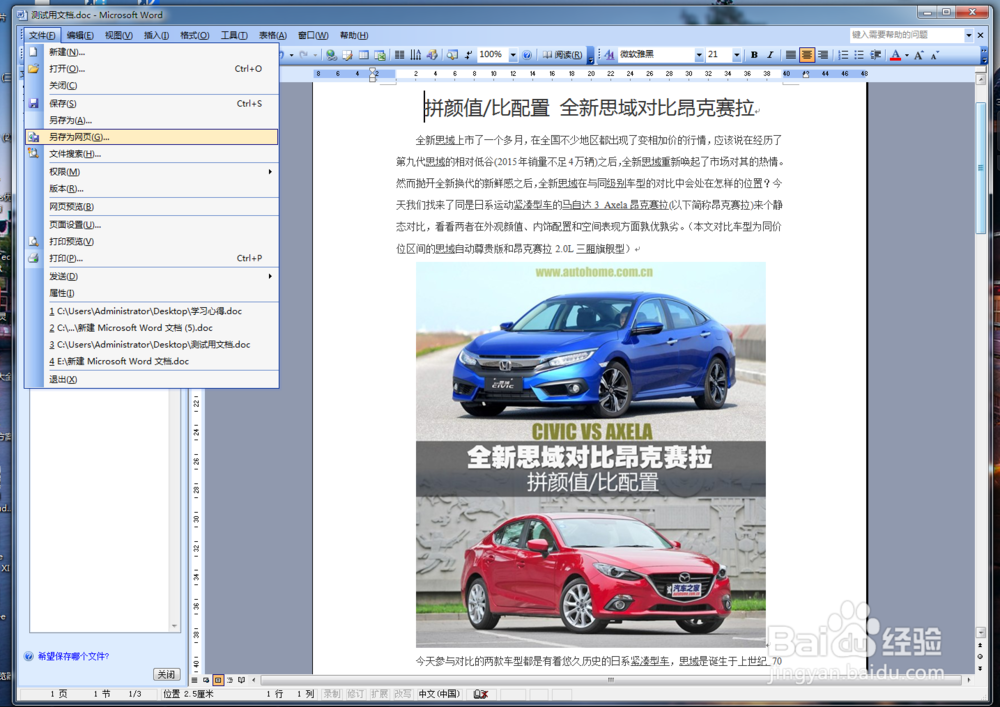Image resolution: width=1000 pixels, height=707 pixels.
Task: Click the Shrink Font icon
Action: [935, 55]
